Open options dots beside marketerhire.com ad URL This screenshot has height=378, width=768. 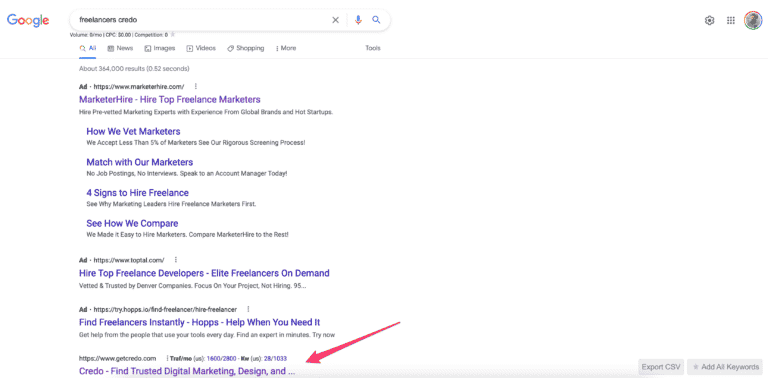195,86
